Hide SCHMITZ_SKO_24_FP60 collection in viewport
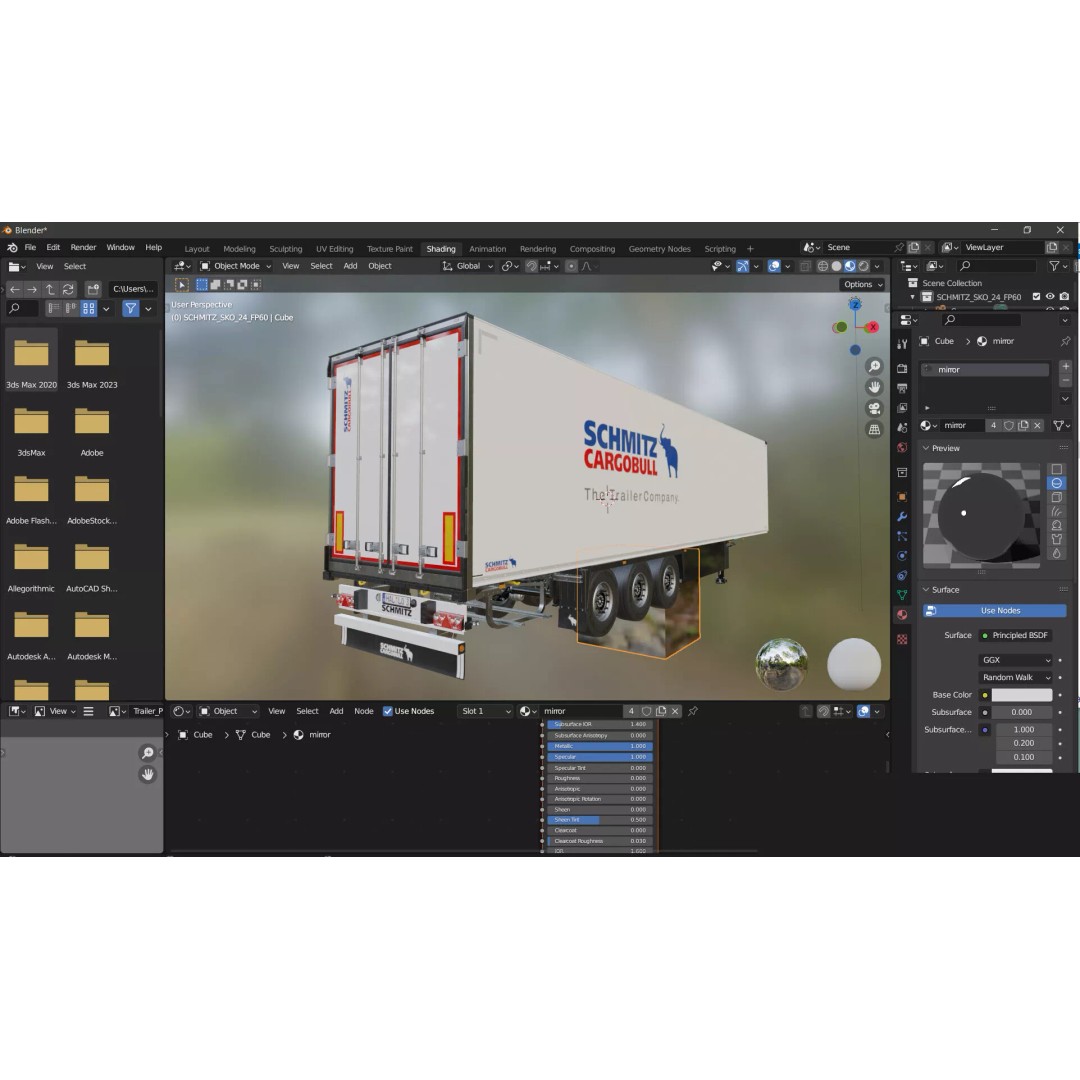Screen dimensions: 1080x1080 [1050, 297]
